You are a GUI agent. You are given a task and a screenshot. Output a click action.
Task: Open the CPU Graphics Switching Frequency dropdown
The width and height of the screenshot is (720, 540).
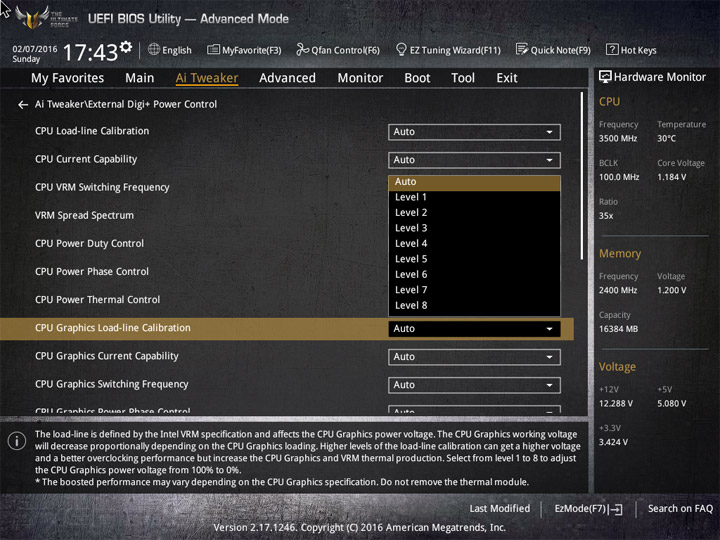click(474, 385)
